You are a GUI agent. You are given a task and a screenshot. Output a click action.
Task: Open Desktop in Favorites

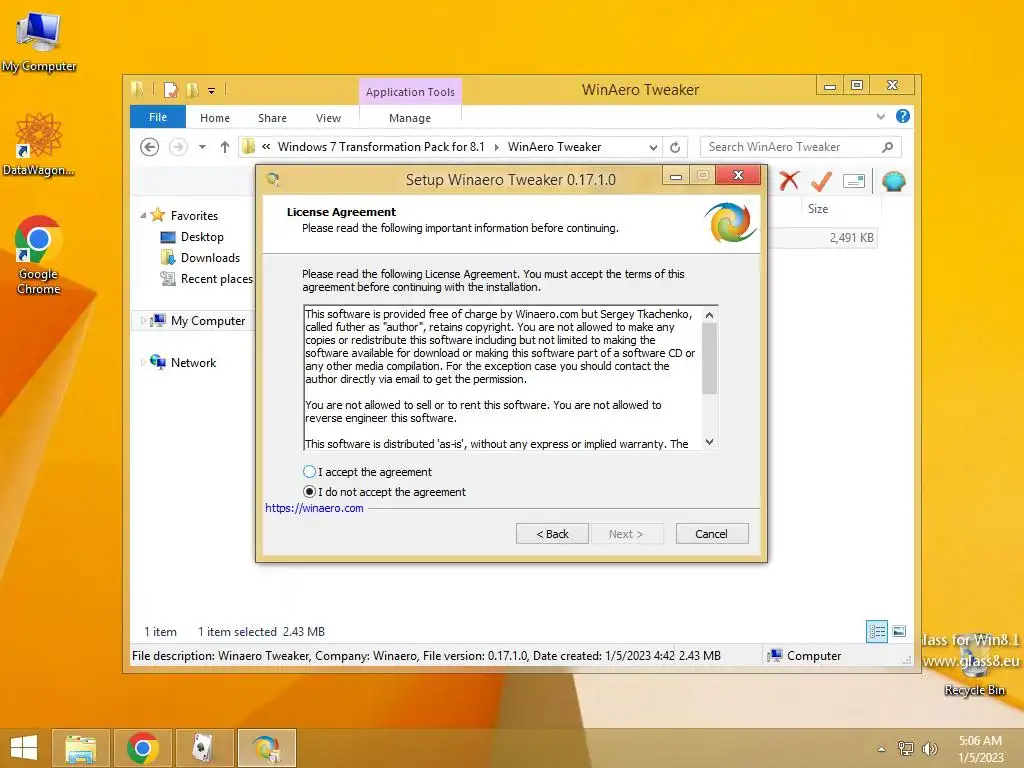tap(202, 237)
